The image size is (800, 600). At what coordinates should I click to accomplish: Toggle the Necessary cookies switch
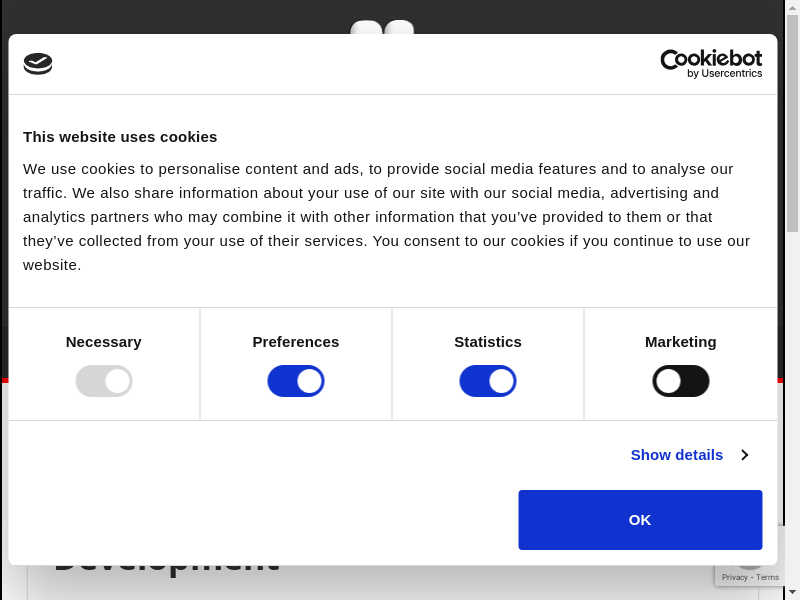pyautogui.click(x=104, y=381)
